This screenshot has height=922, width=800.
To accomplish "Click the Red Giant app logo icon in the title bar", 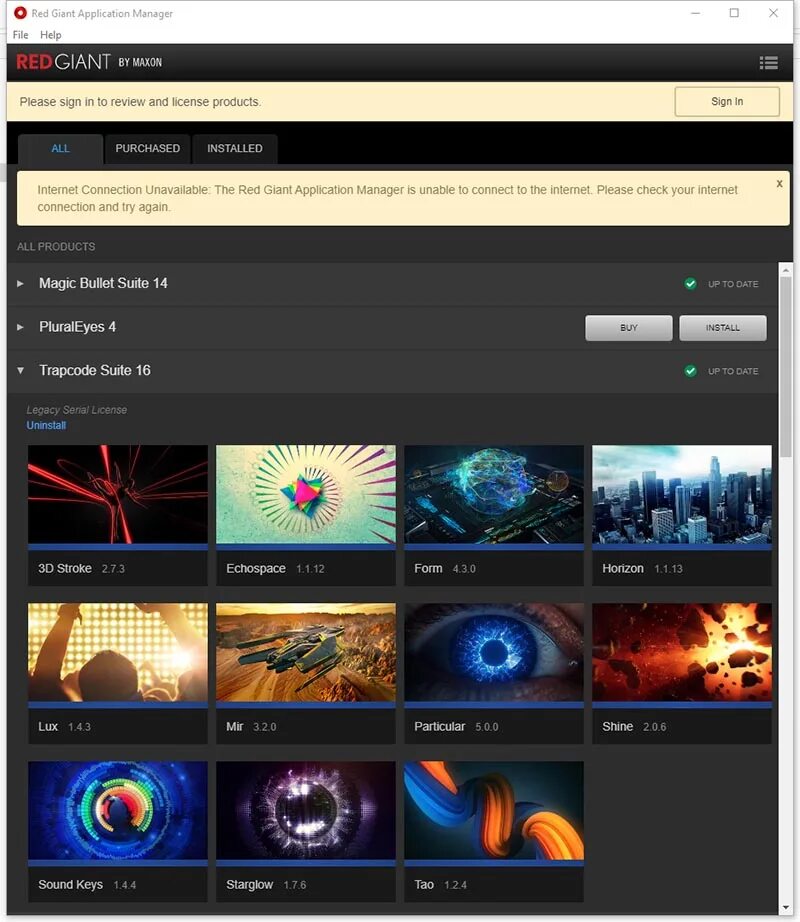I will pos(20,12).
